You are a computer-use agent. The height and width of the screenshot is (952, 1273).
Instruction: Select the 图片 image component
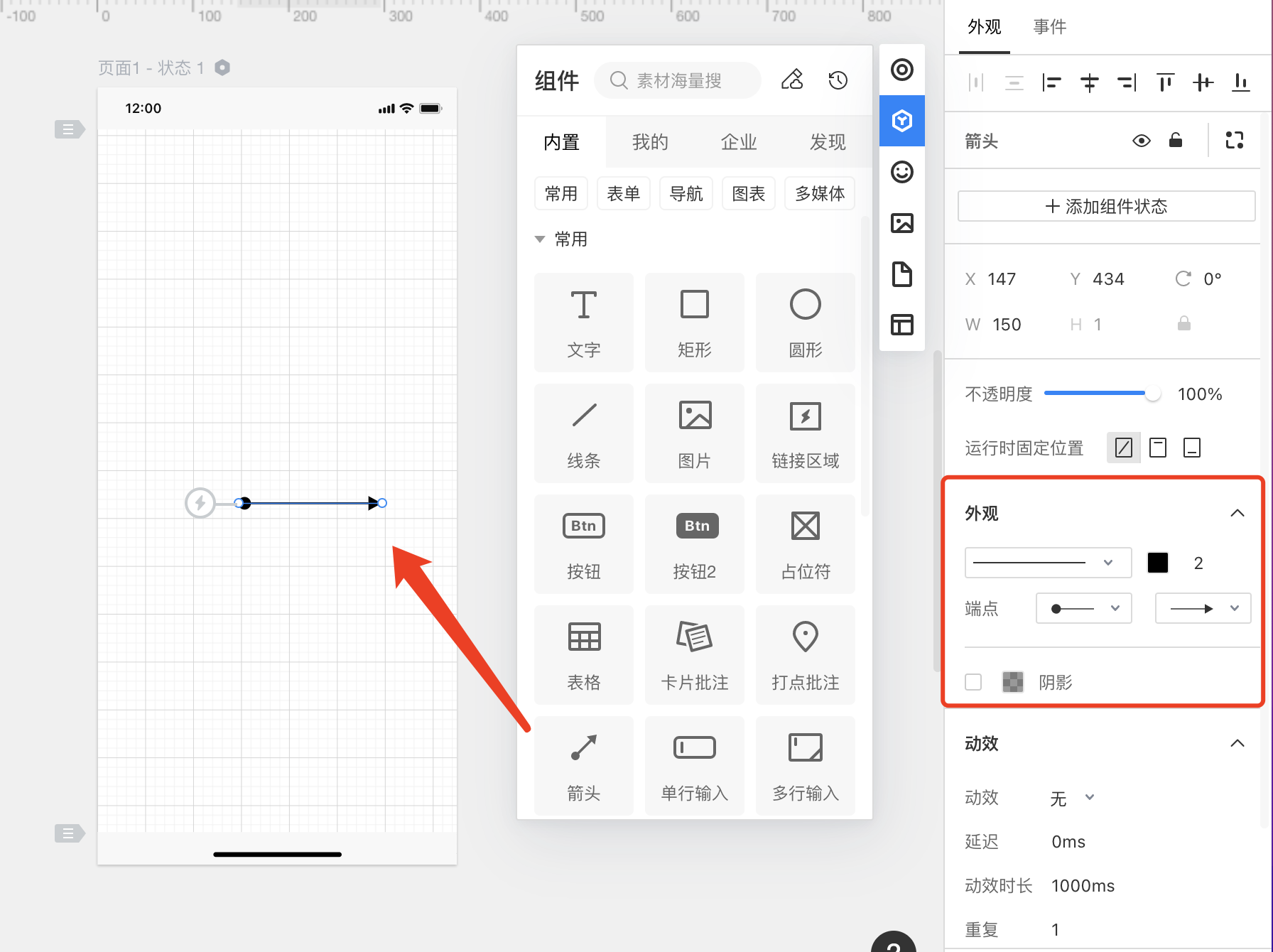pyautogui.click(x=695, y=433)
